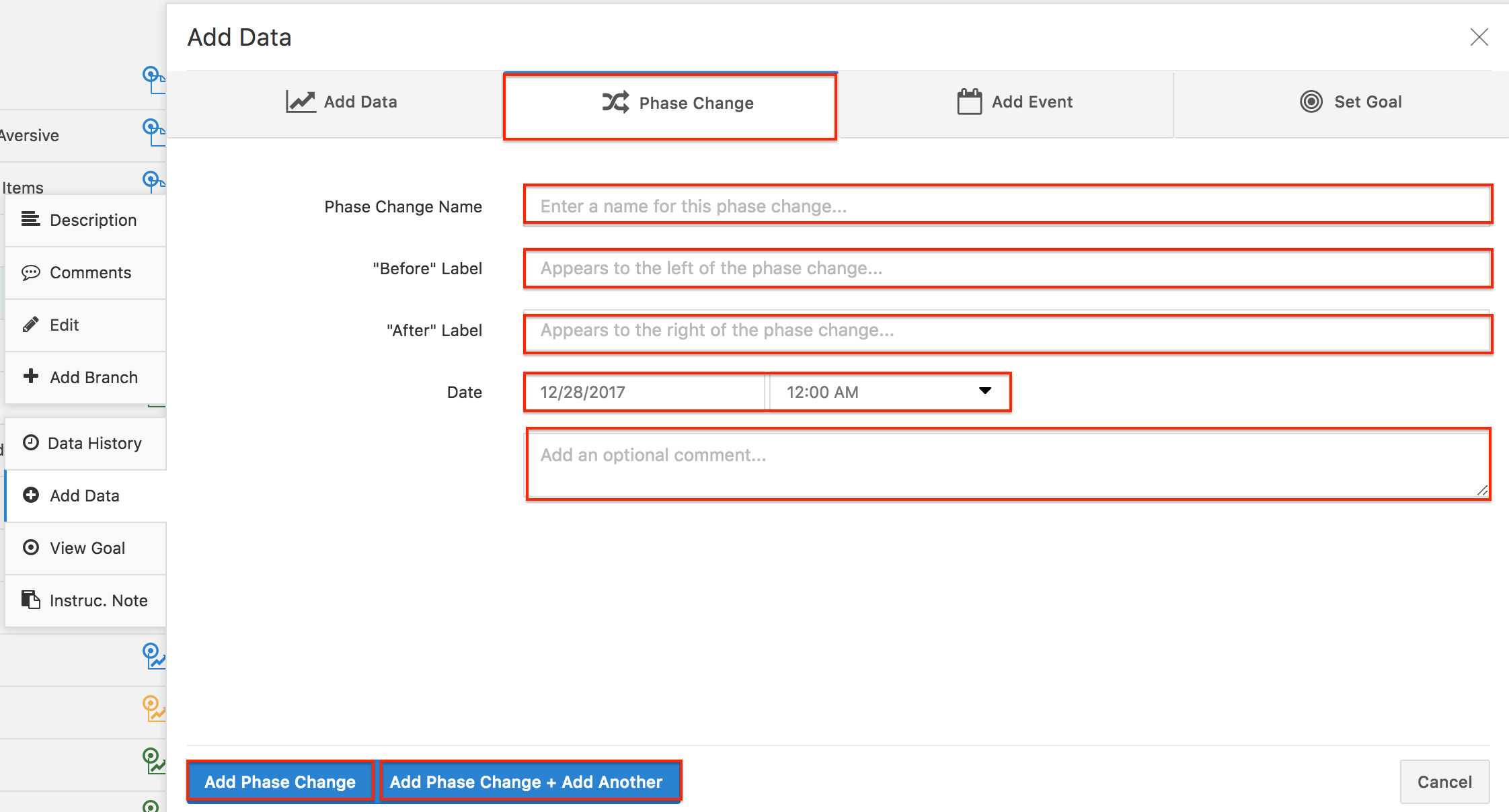
Task: Open the time picker dropdown
Action: point(984,391)
